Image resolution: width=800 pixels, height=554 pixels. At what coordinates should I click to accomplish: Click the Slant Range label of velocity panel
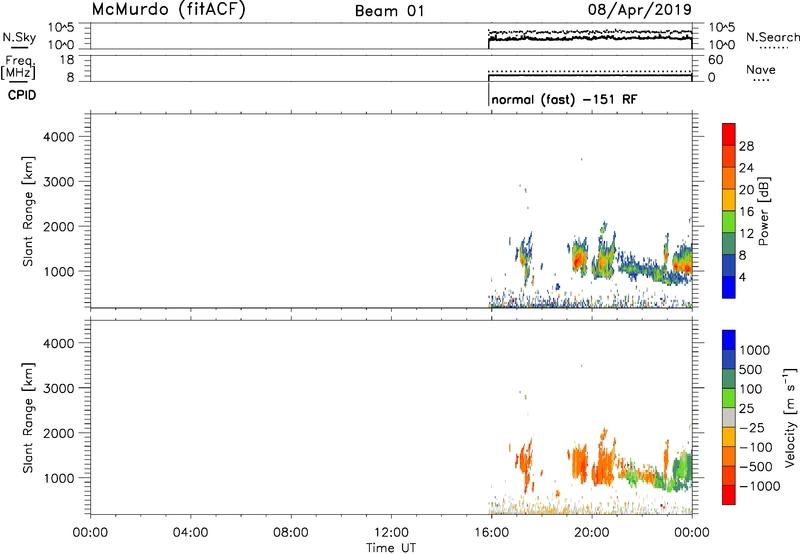click(x=28, y=418)
